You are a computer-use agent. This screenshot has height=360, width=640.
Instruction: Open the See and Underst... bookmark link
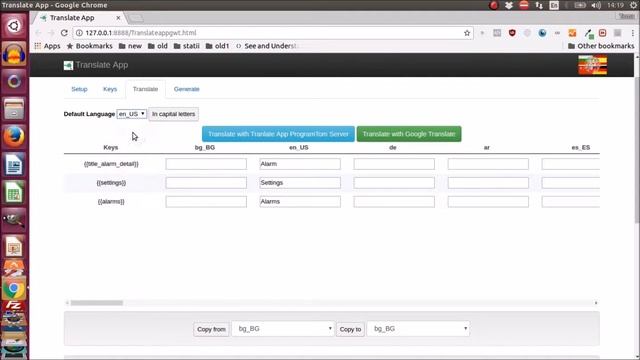coord(266,46)
